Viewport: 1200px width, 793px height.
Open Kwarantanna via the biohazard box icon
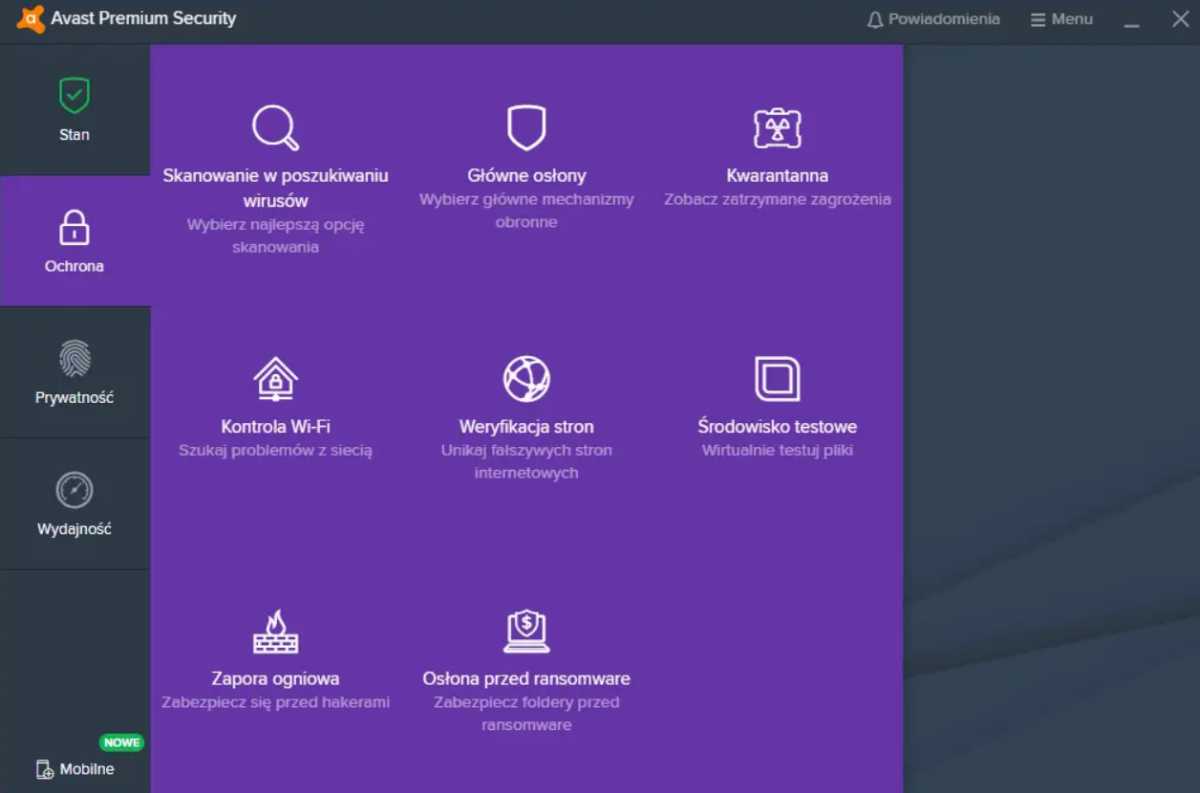(777, 128)
